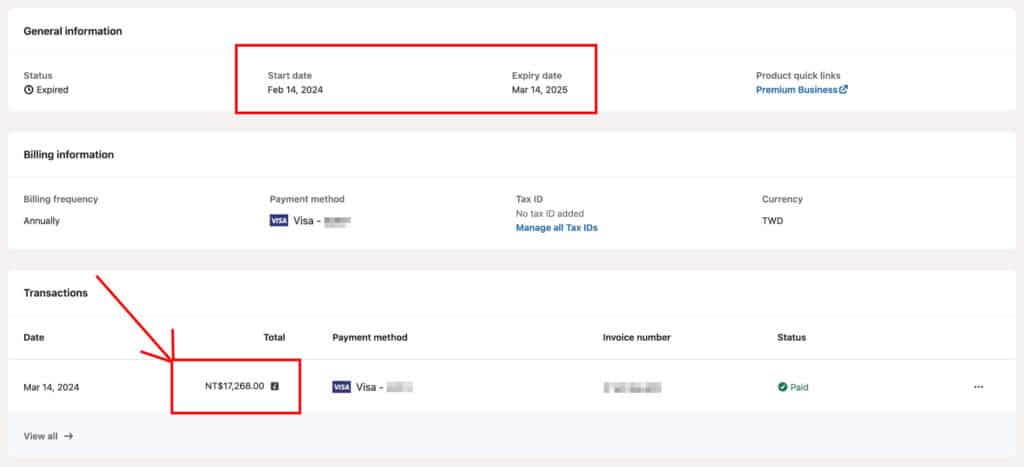Screen dimensions: 1024x467
Task: Click the arrow icon after View all
Action: (x=68, y=436)
